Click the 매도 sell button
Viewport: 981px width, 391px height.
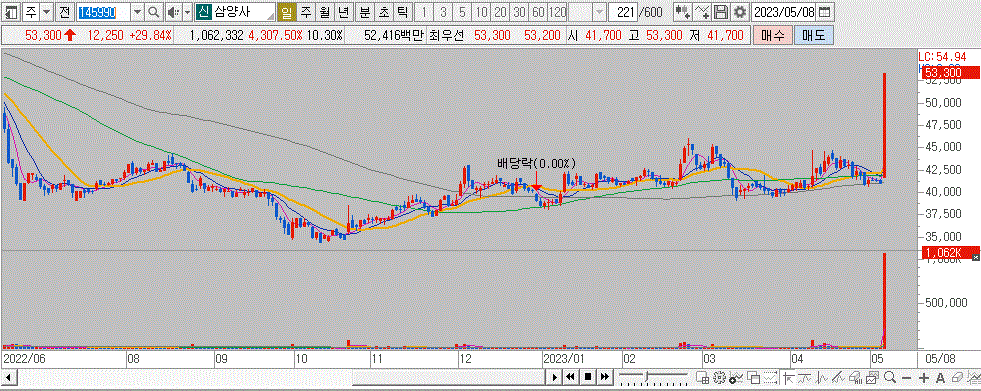[814, 36]
